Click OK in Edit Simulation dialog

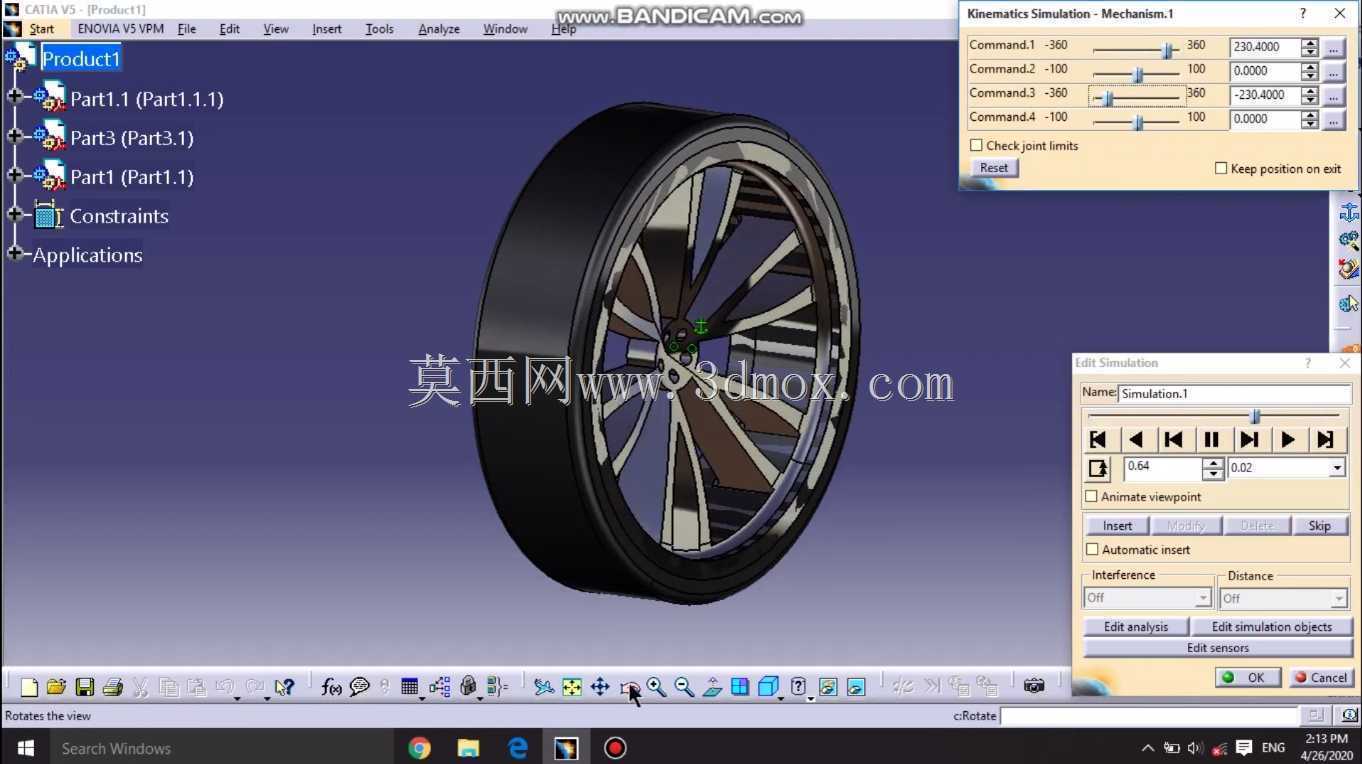[x=1246, y=677]
